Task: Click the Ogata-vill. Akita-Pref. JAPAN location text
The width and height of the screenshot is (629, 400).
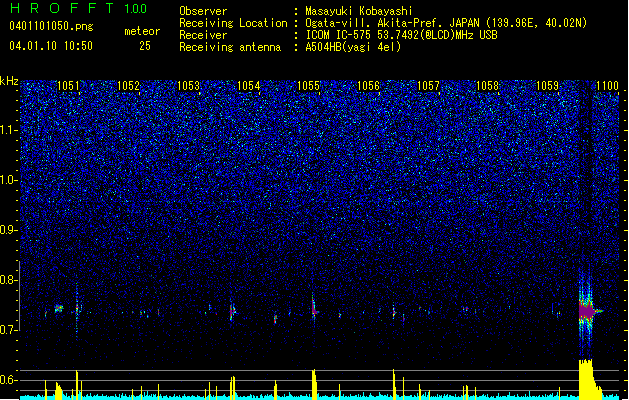Action: tap(446, 23)
